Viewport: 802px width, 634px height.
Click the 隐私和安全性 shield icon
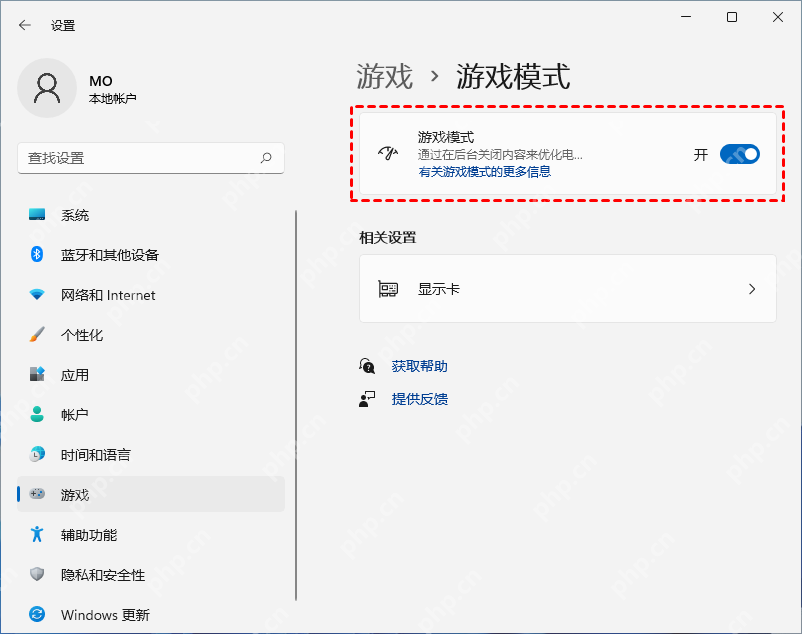click(37, 574)
